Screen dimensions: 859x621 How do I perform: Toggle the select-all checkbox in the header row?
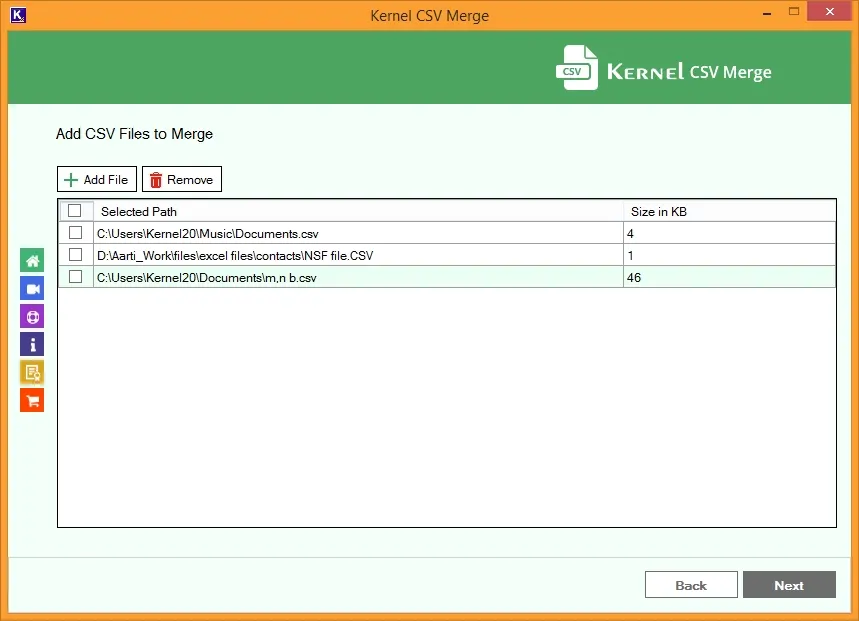pyautogui.click(x=75, y=211)
